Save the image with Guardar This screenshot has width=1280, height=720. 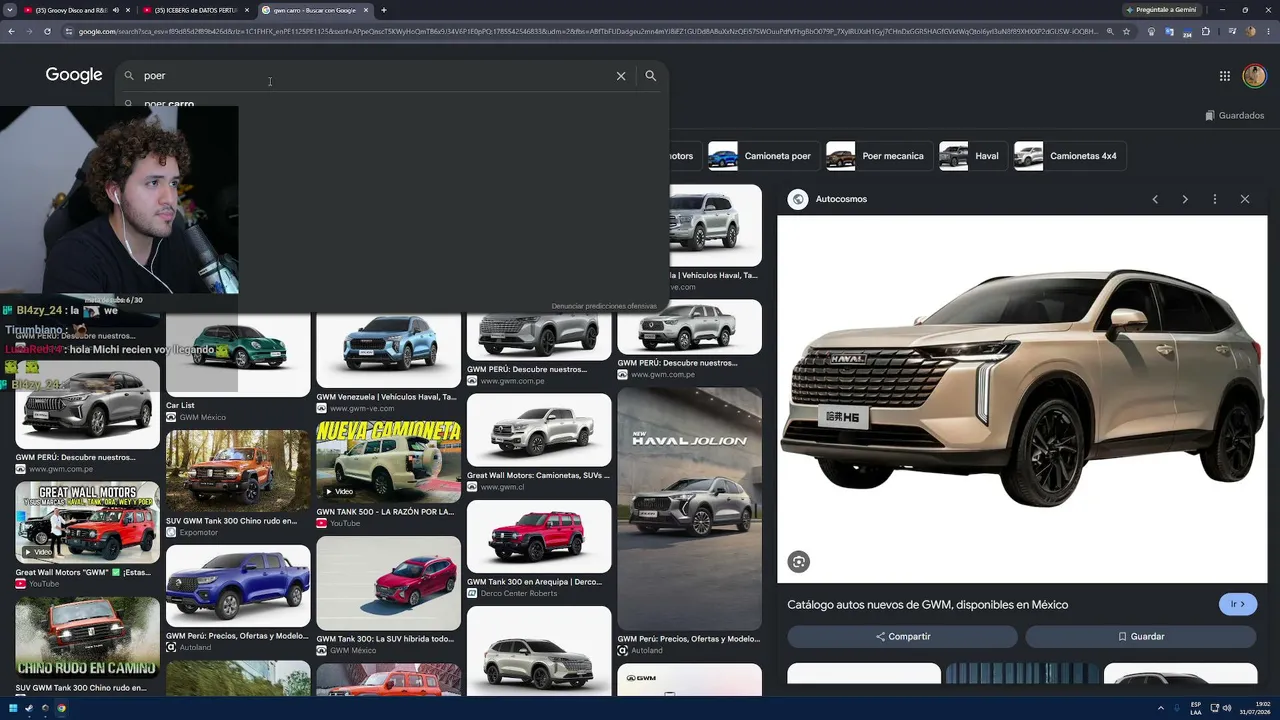(x=1141, y=636)
